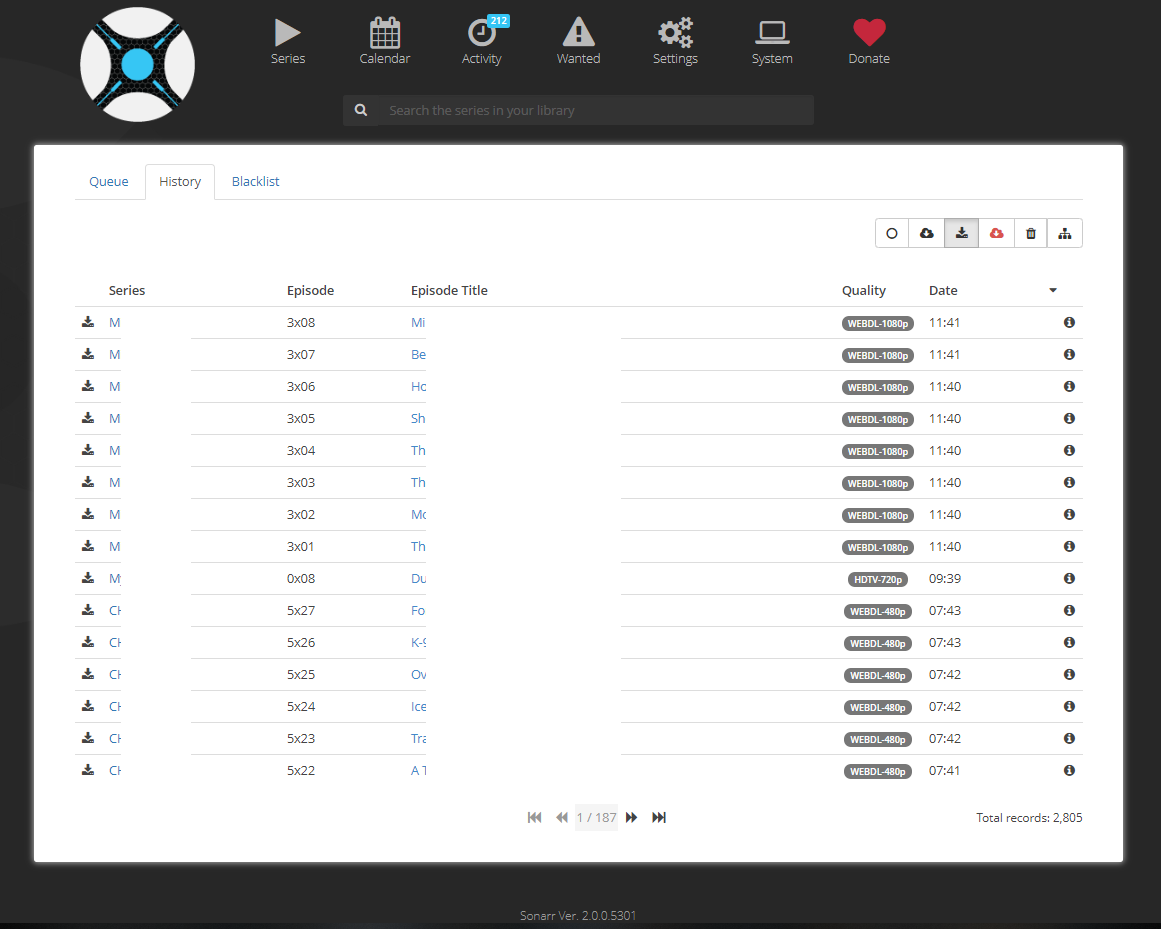
Task: Sort by the Quality column header
Action: click(863, 290)
